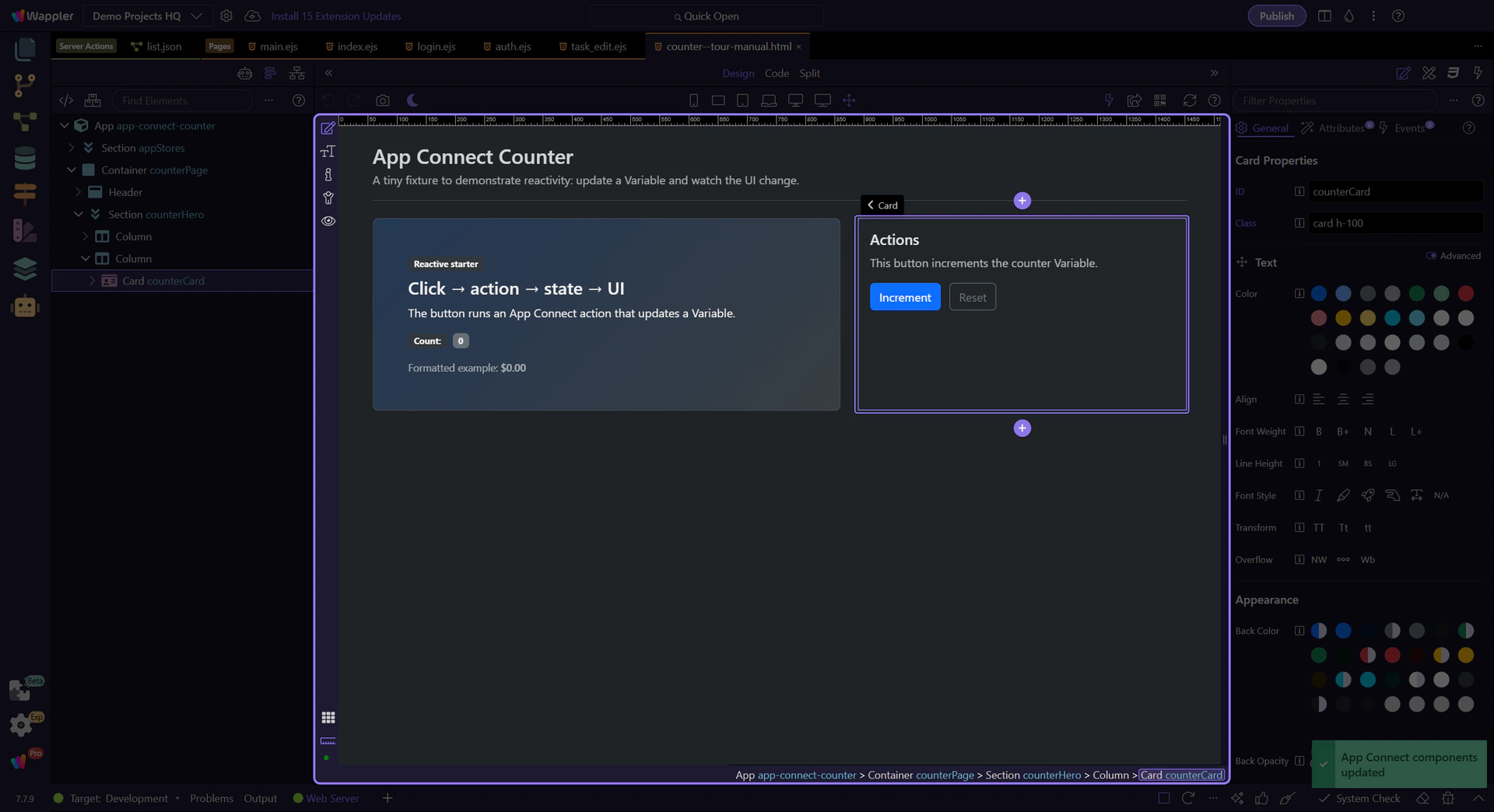Click the Install 15 Extension Updates link
This screenshot has width=1494, height=812.
(335, 16)
